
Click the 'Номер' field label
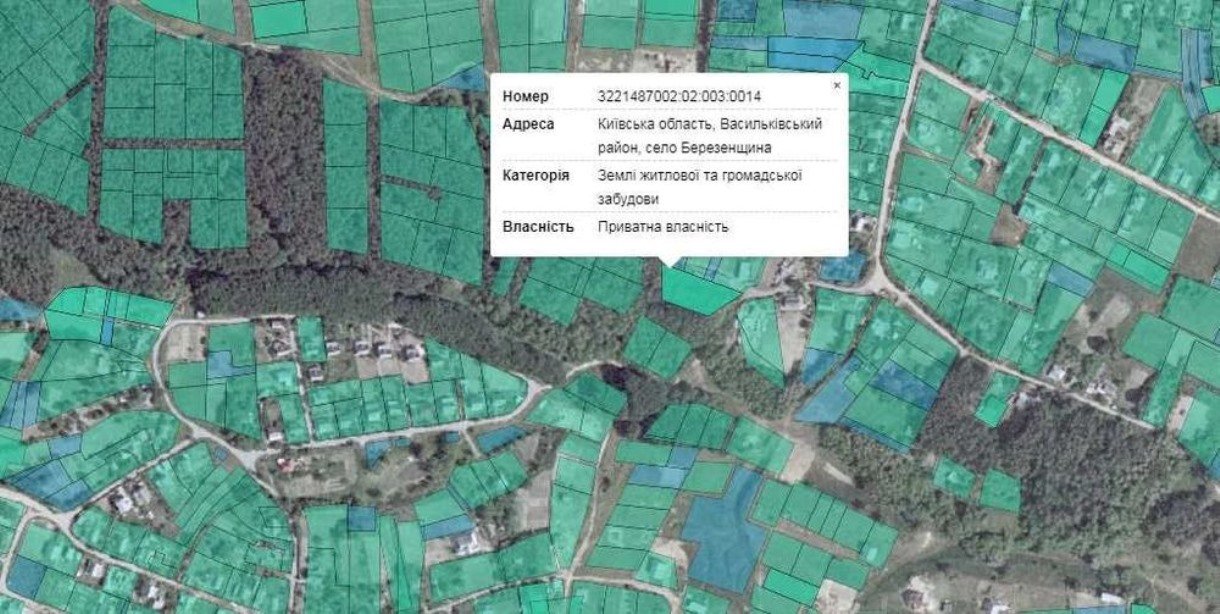point(526,97)
